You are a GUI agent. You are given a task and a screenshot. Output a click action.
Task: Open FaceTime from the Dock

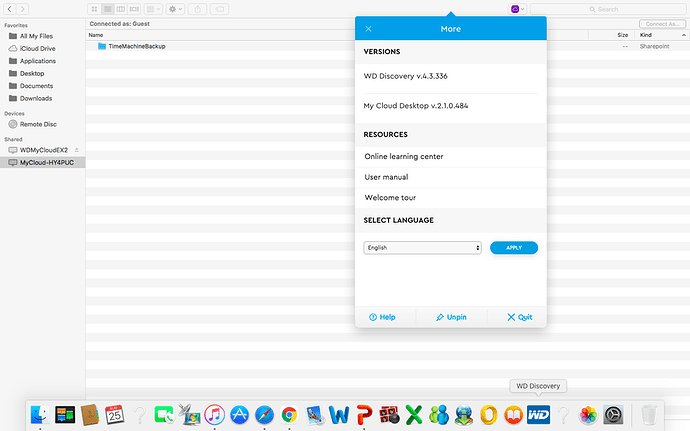click(x=164, y=415)
